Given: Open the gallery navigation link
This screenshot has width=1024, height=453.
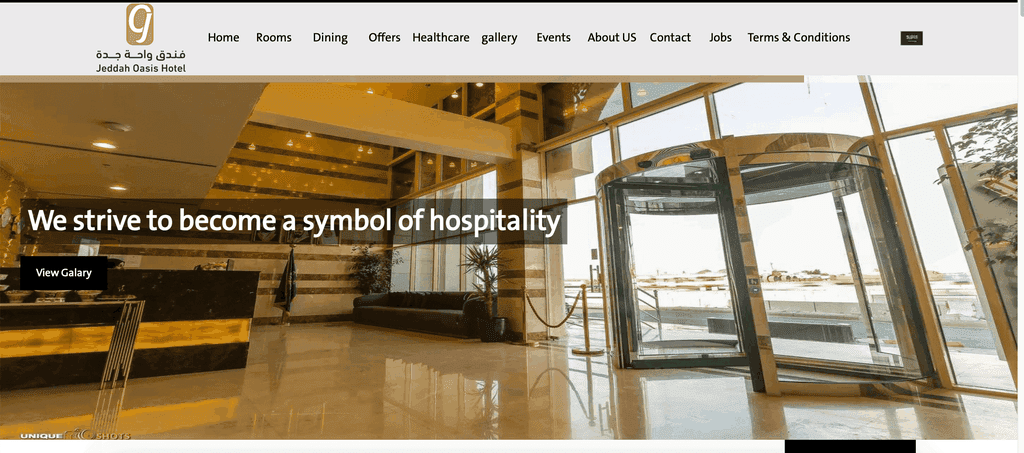Looking at the screenshot, I should (x=499, y=38).
